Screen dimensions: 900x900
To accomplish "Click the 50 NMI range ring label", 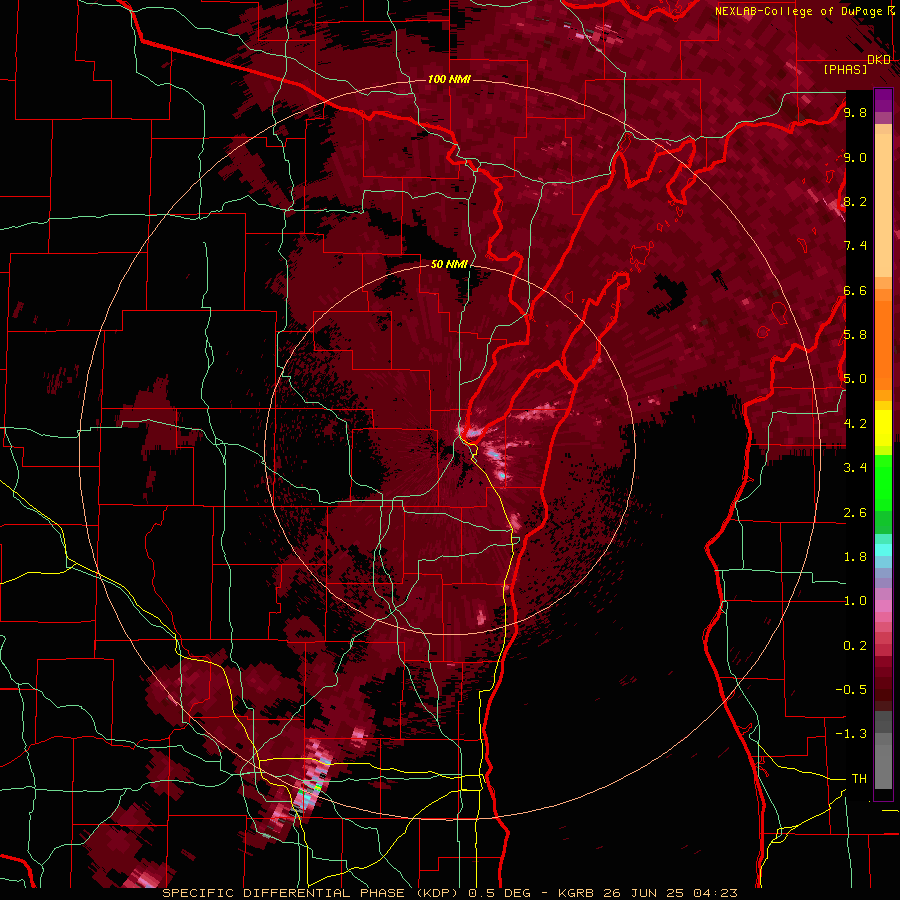I will pos(449,264).
